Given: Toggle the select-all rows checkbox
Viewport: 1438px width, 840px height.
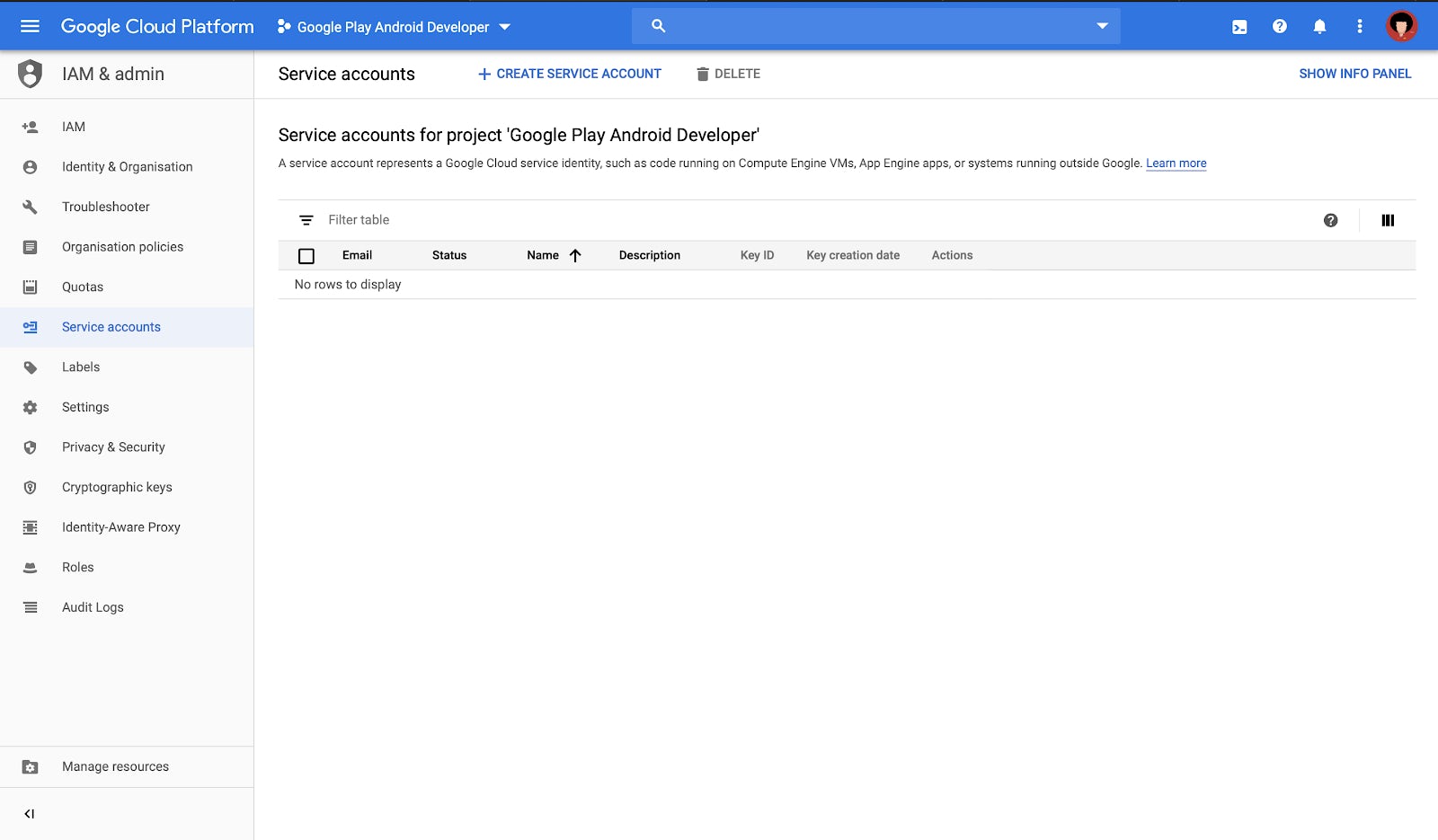Looking at the screenshot, I should pyautogui.click(x=306, y=256).
